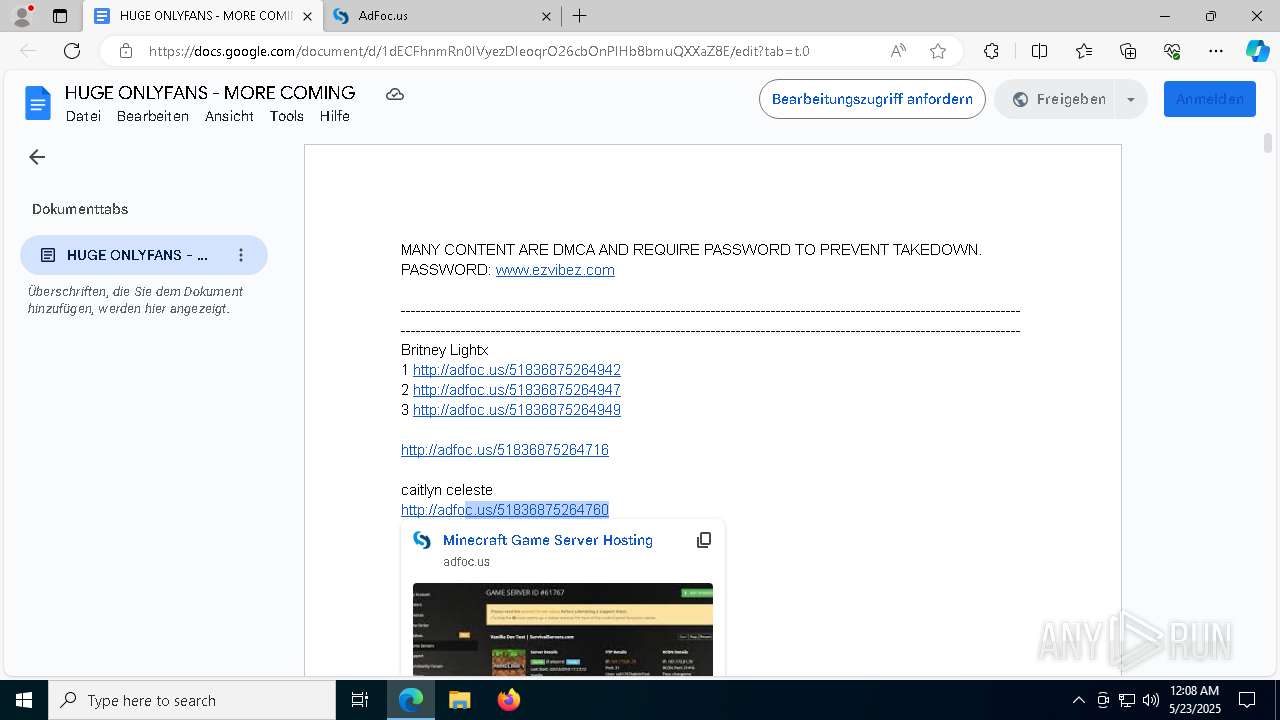Open the Bearbeiten menu

pos(153,116)
